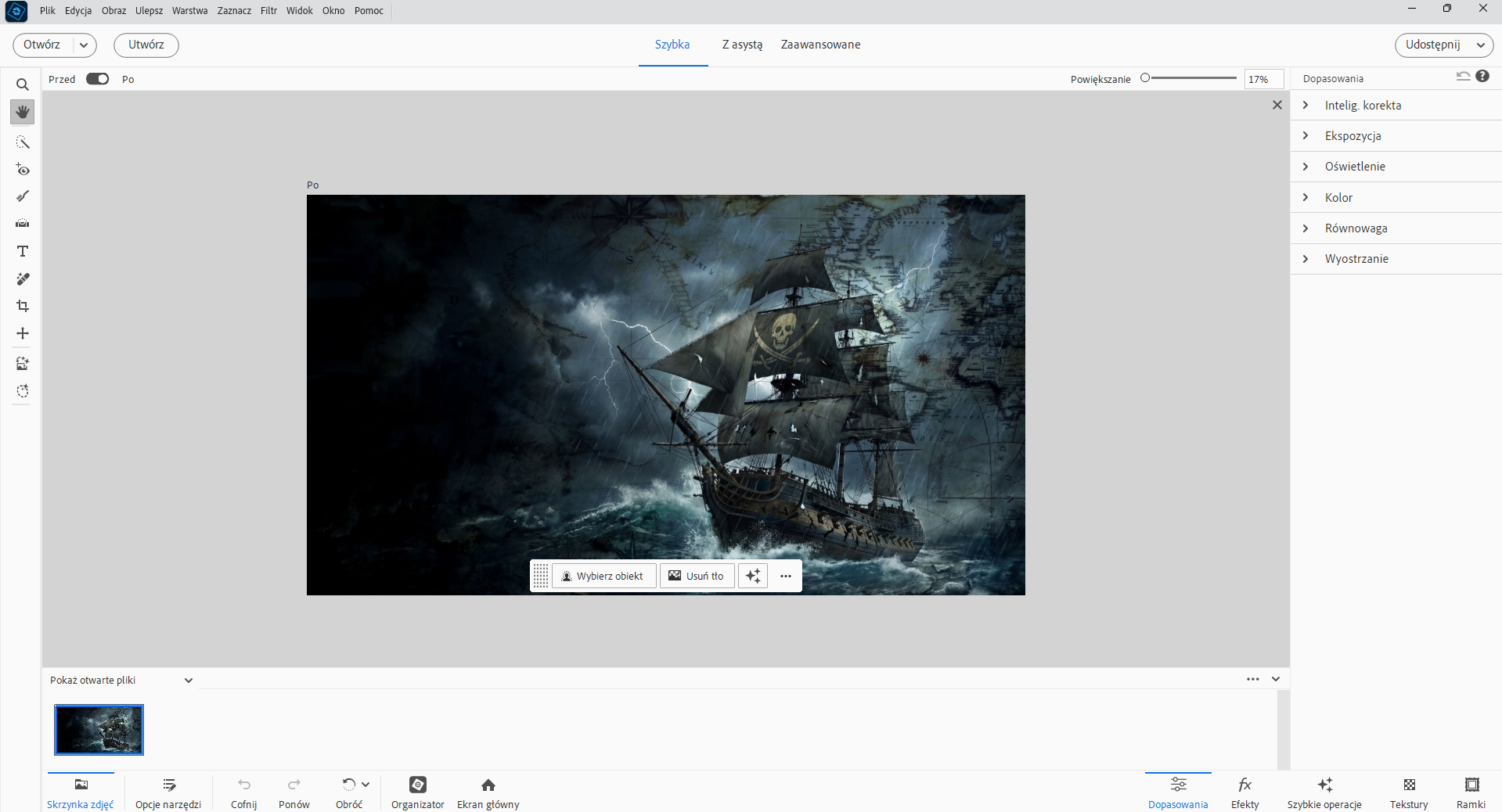Click the Utwórz button
Image resolution: width=1502 pixels, height=812 pixels.
tap(146, 45)
